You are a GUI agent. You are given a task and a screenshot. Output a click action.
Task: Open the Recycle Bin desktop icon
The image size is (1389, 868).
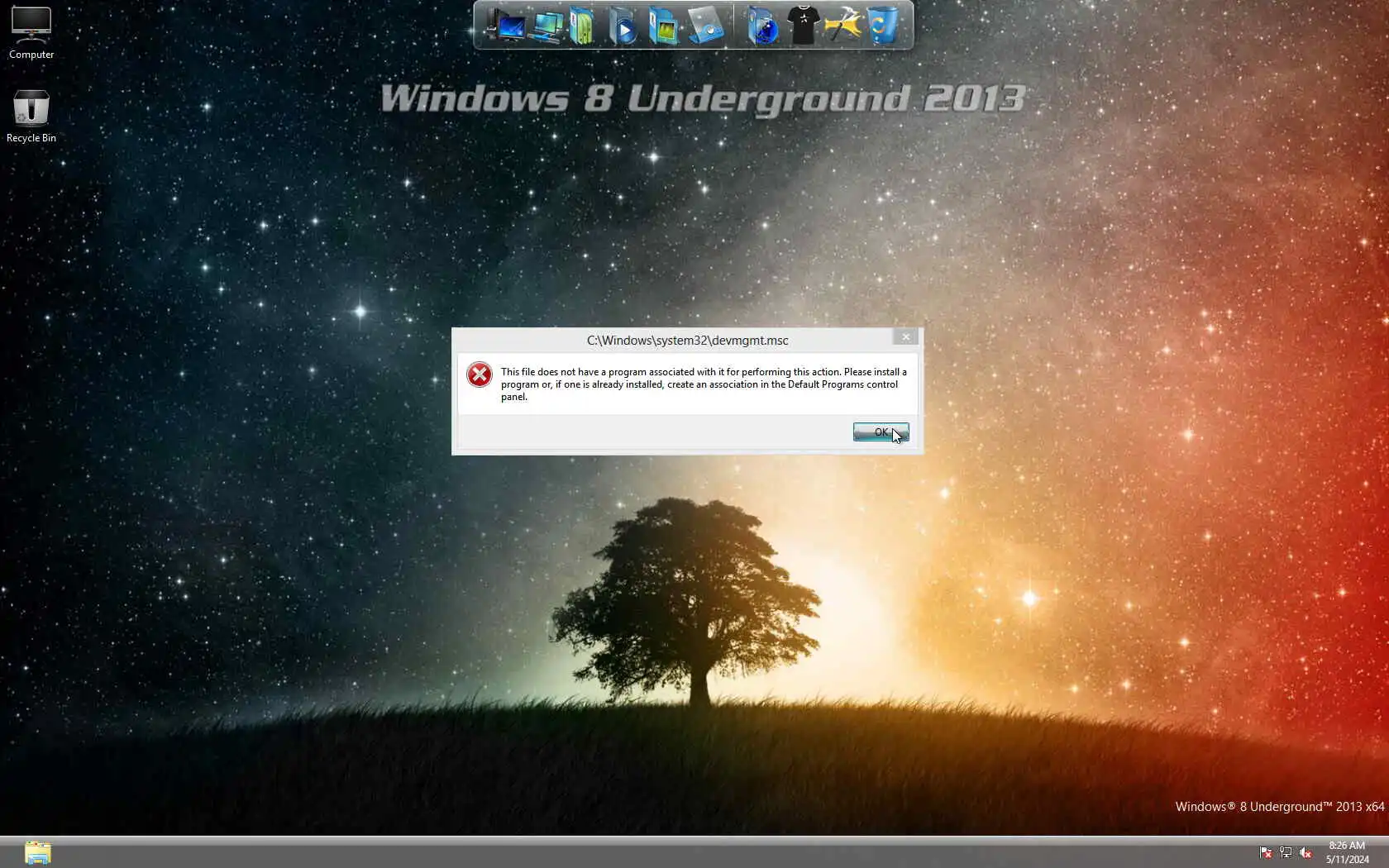point(31,116)
